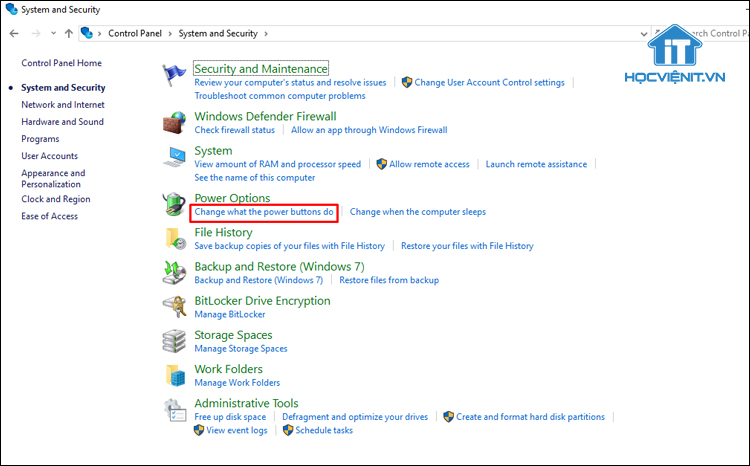The image size is (750, 466).
Task: Go up one level with Up arrow
Action: click(69, 33)
